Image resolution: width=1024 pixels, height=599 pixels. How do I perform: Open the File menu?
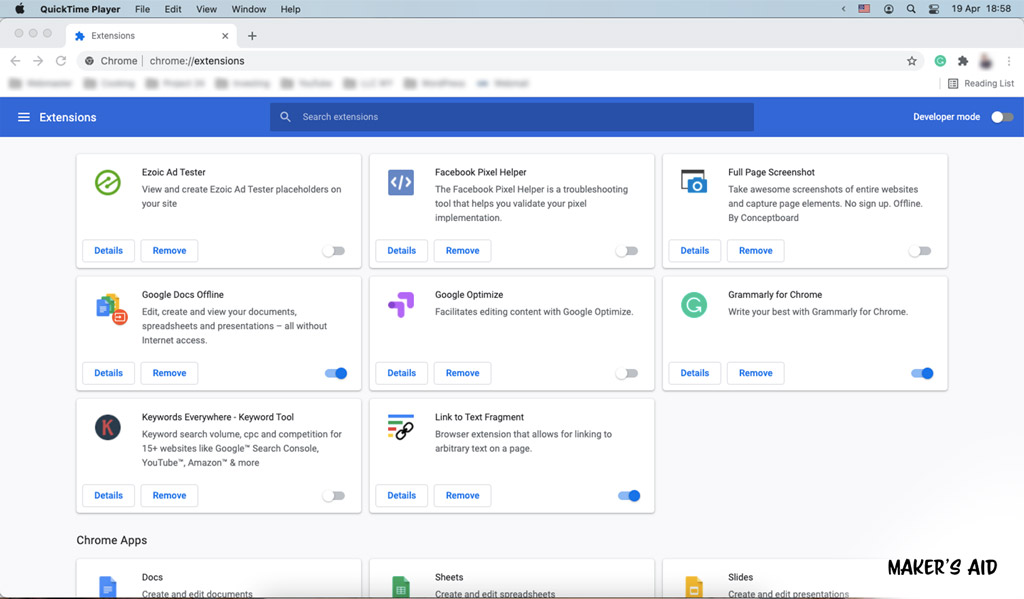(142, 9)
